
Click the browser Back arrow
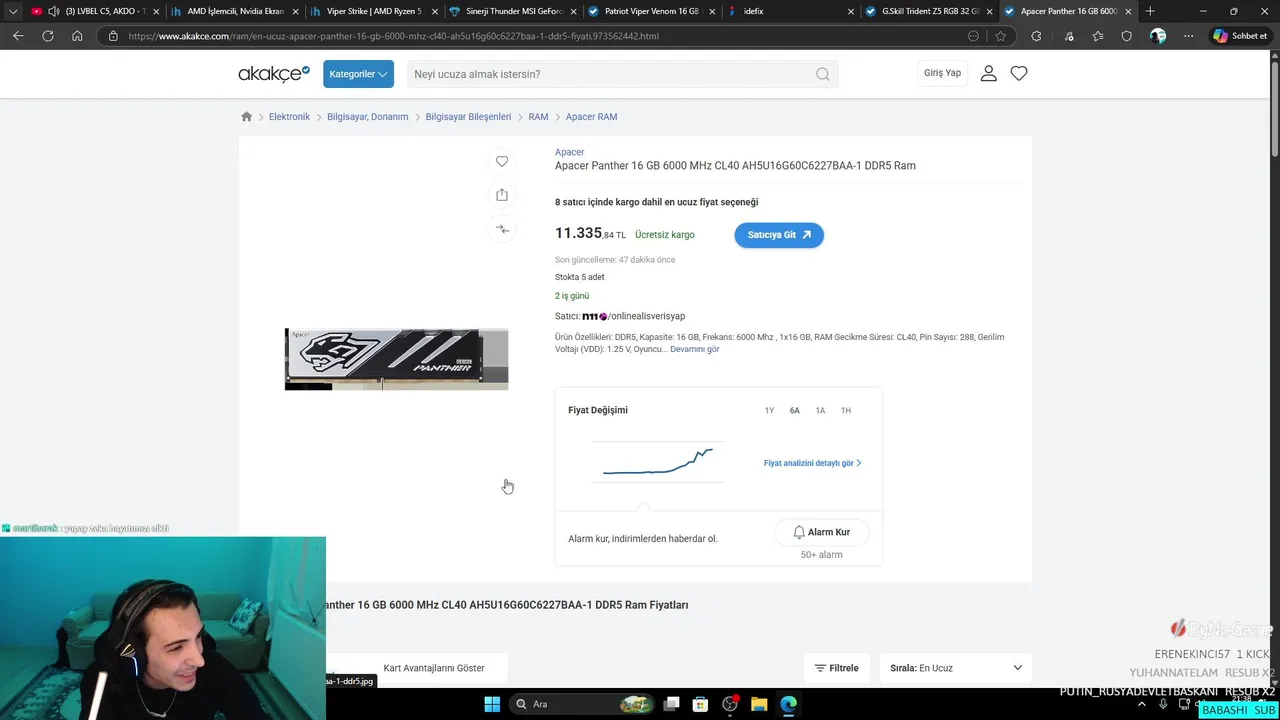[18, 36]
